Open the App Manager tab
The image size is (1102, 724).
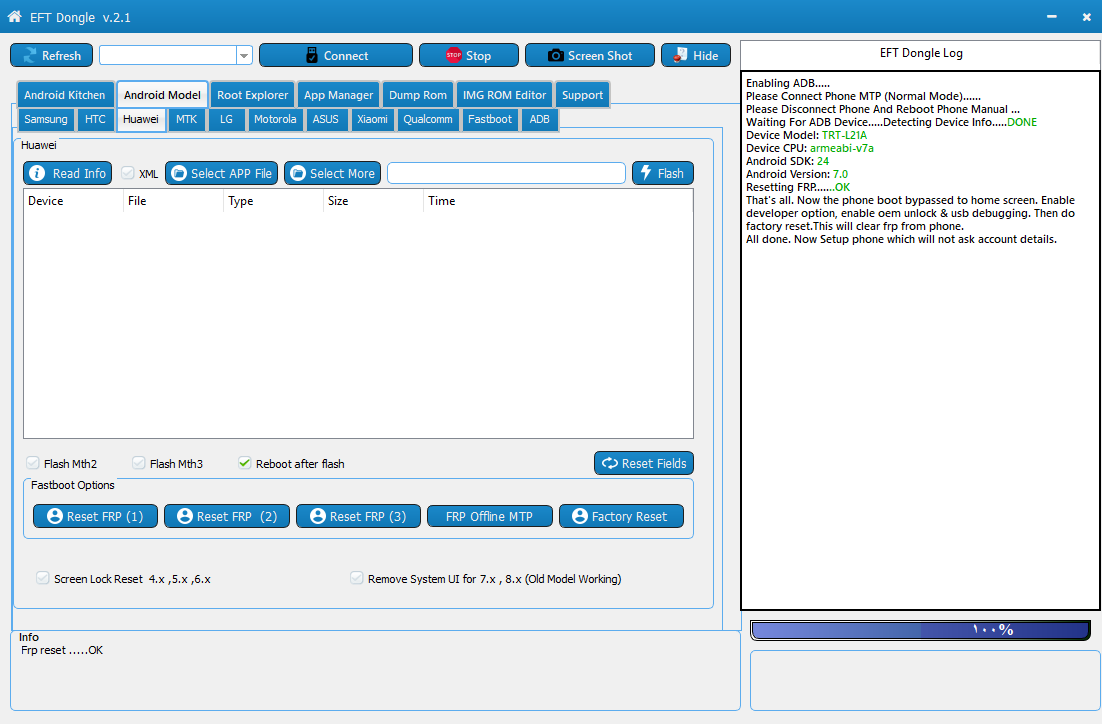[x=338, y=95]
